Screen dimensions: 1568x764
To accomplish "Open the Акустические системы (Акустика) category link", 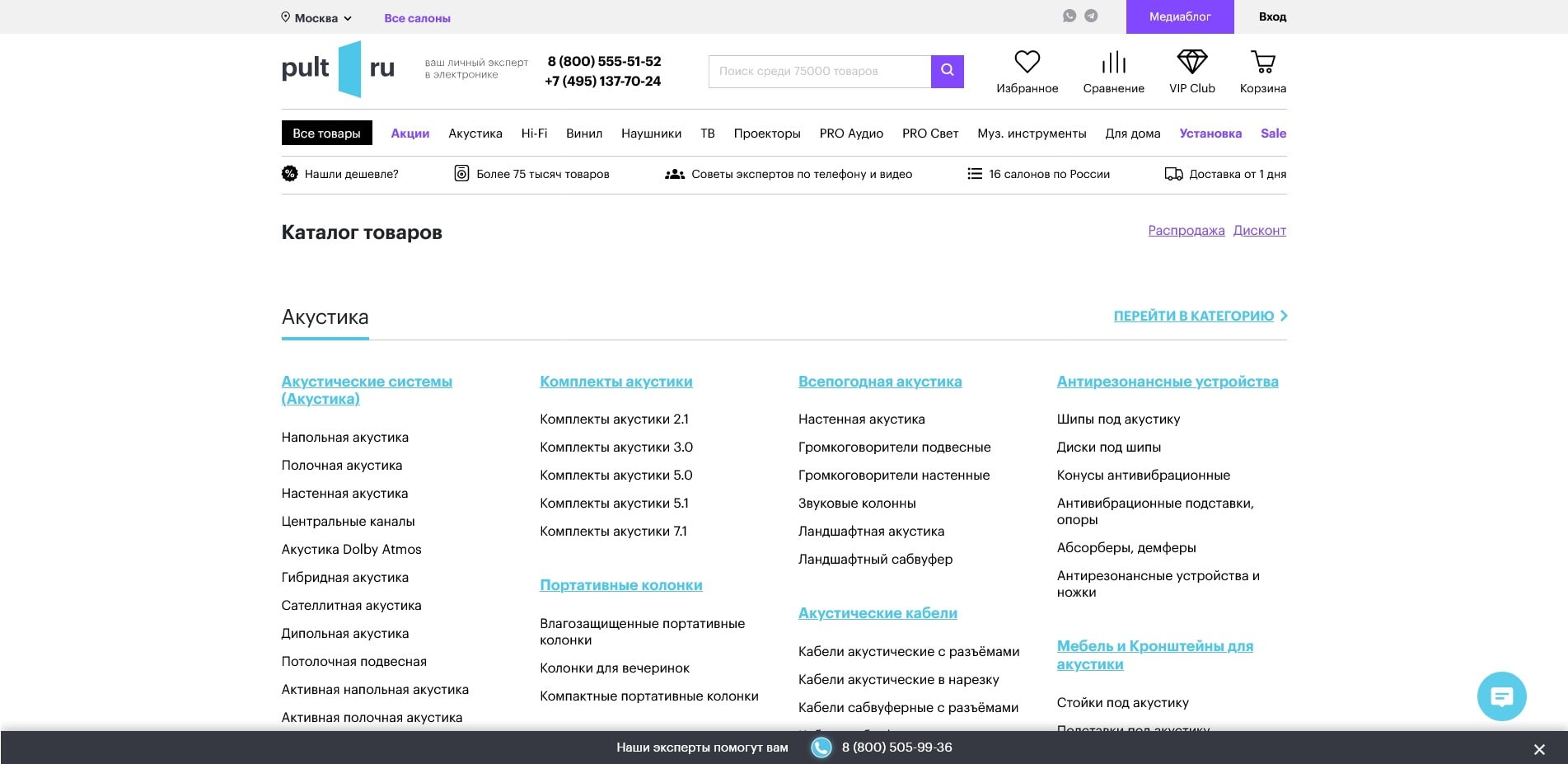I will click(x=367, y=389).
